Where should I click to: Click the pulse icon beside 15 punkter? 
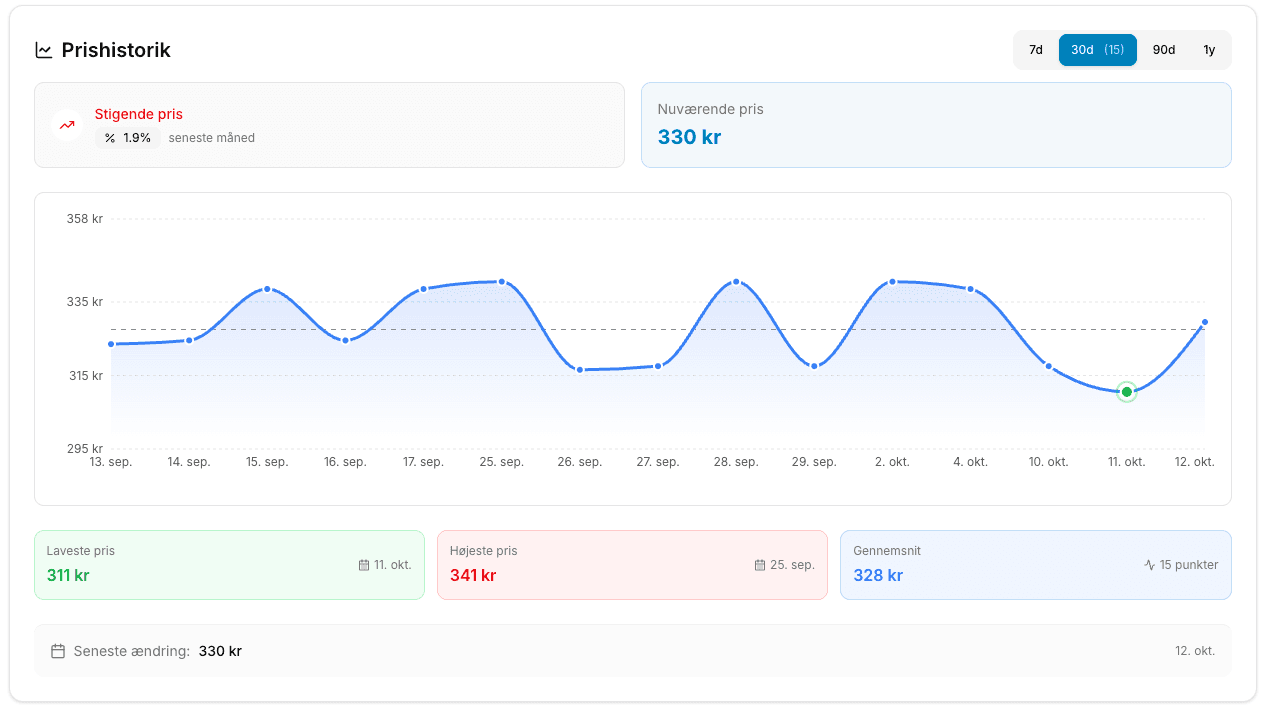pyautogui.click(x=1149, y=565)
